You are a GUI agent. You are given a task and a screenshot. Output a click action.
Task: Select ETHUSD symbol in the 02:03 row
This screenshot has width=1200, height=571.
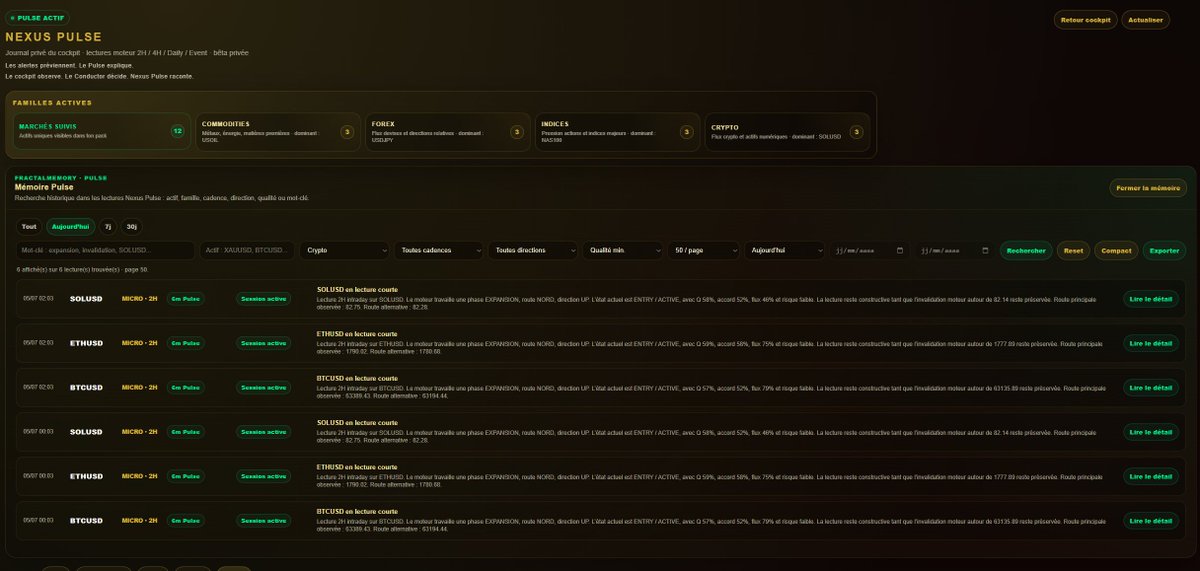click(x=86, y=343)
